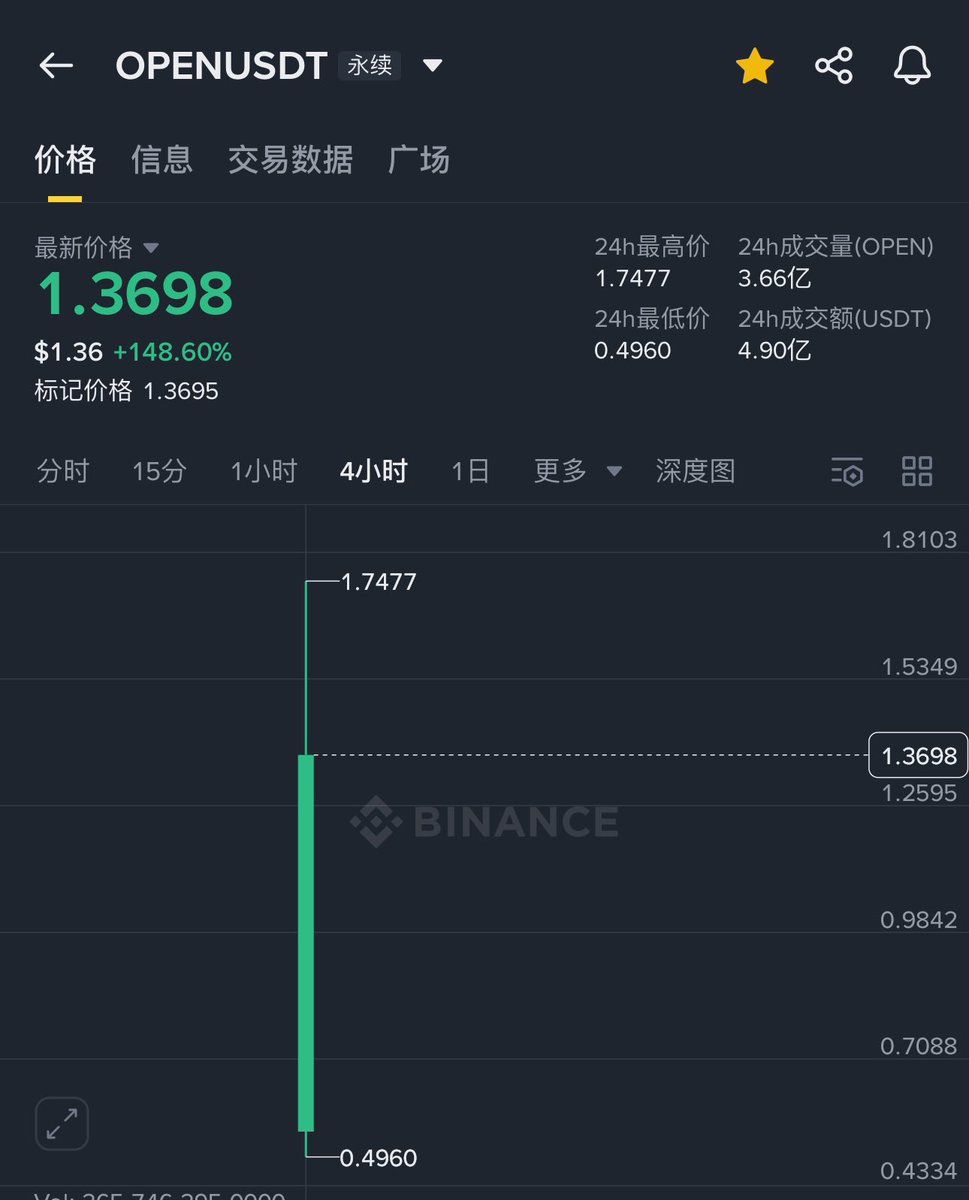The width and height of the screenshot is (969, 1200).
Task: Open the grid layout icon
Action: (916, 471)
